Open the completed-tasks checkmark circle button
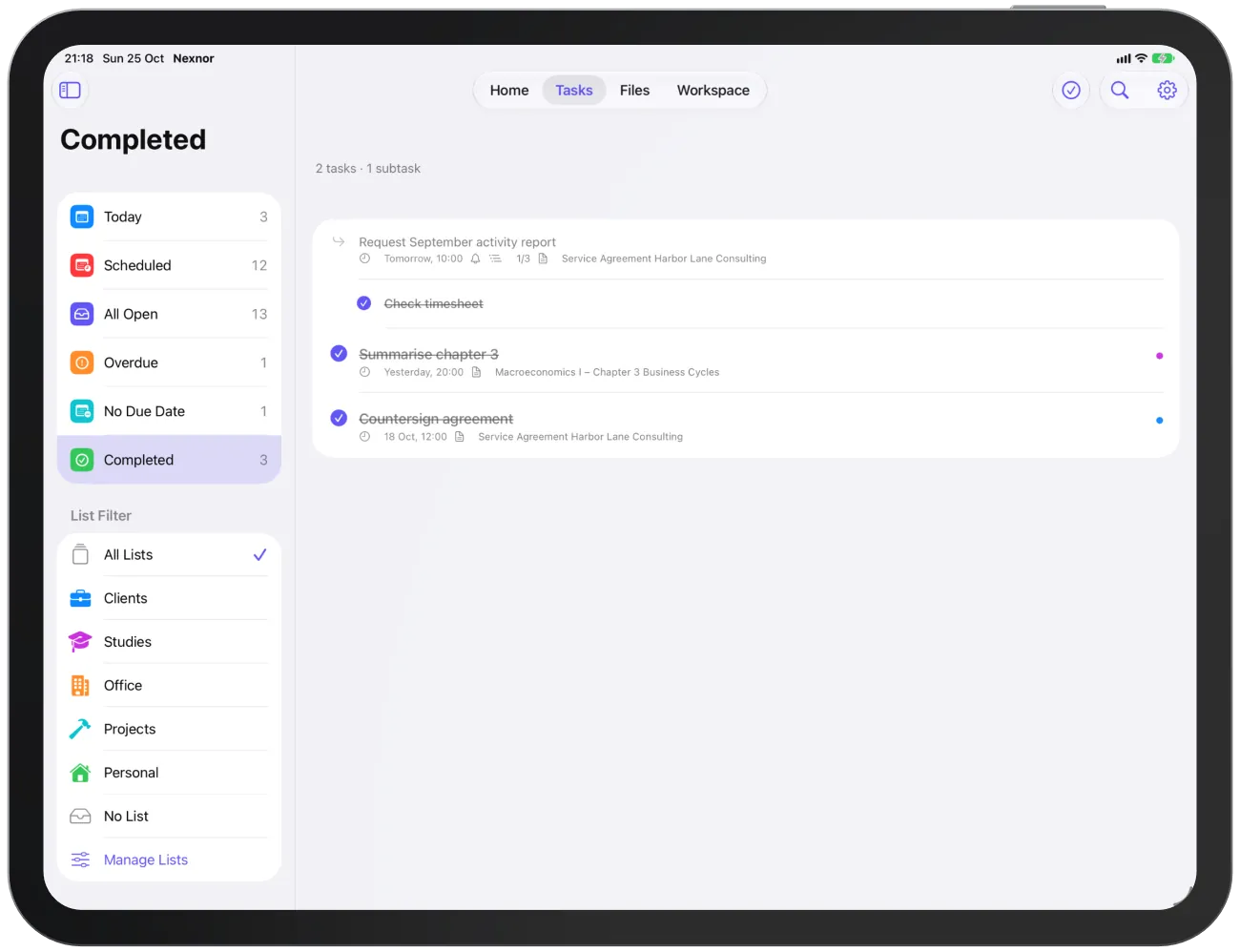This screenshot has height=952, width=1240. (1071, 90)
